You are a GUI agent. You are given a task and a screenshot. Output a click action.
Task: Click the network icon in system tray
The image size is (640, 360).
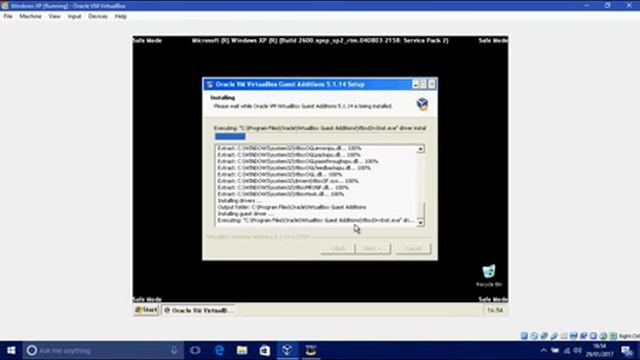[567, 350]
